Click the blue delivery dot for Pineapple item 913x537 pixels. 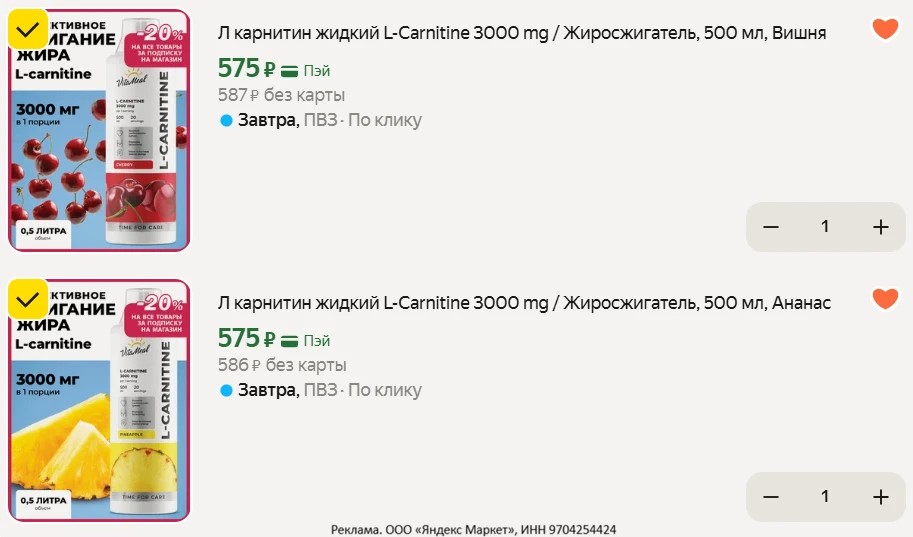coord(226,391)
